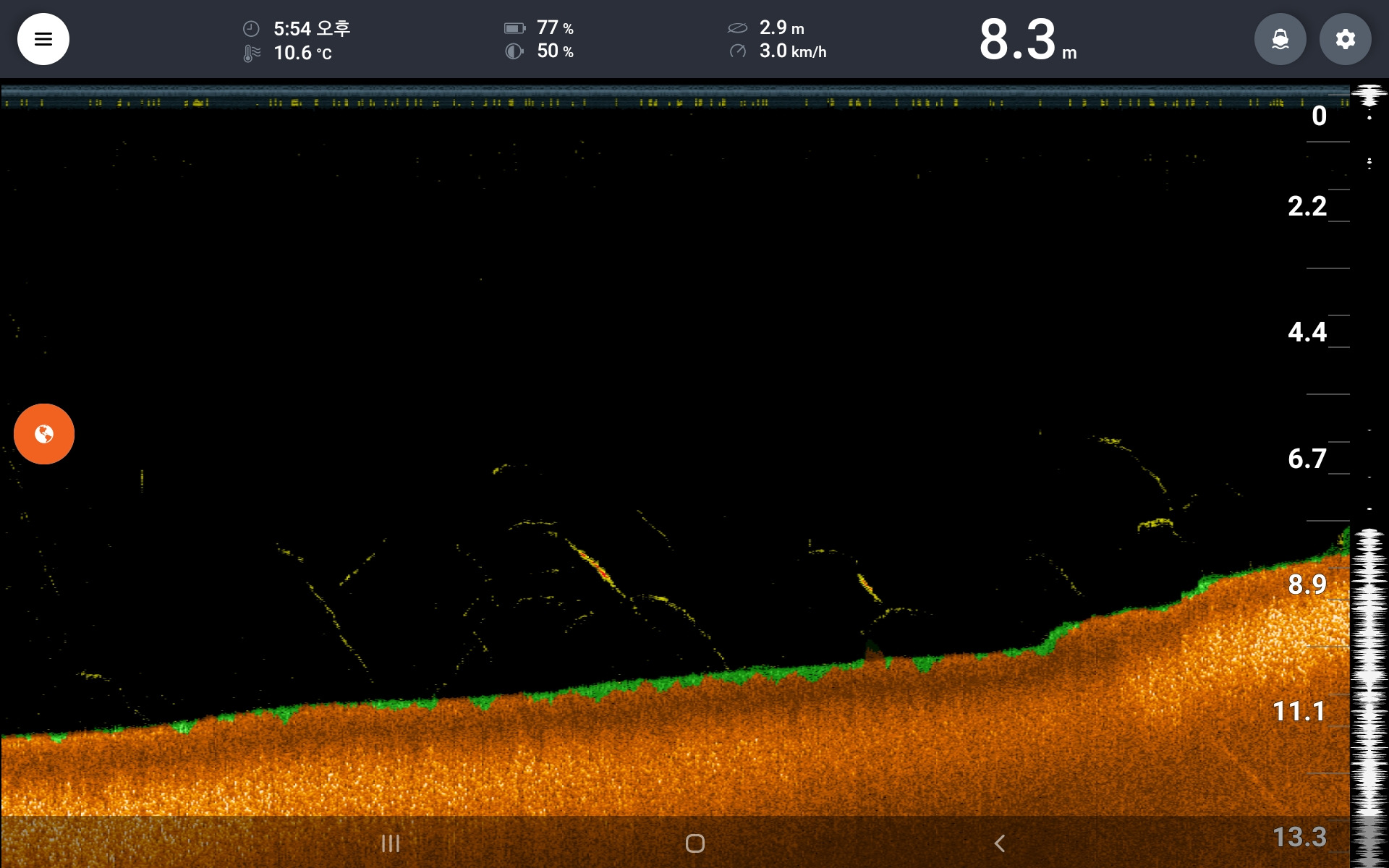1389x868 pixels.
Task: Tap the water temperature thermometer icon
Action: pos(251,53)
